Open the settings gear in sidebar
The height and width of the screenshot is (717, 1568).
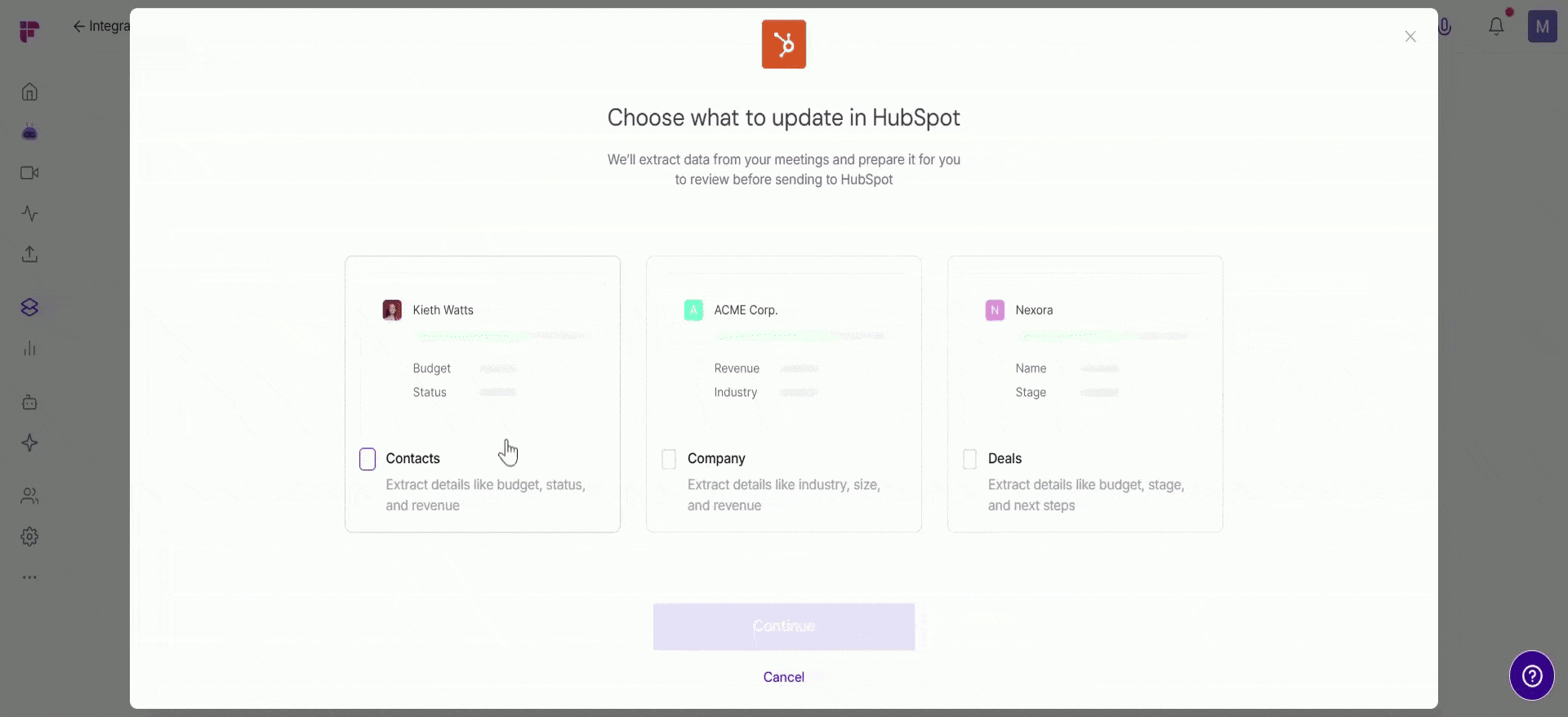point(29,537)
